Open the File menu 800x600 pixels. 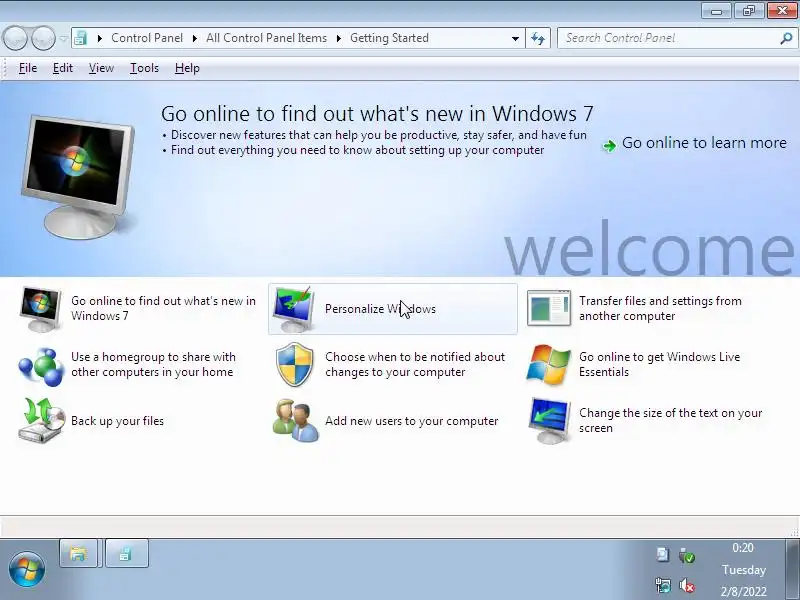[x=28, y=68]
